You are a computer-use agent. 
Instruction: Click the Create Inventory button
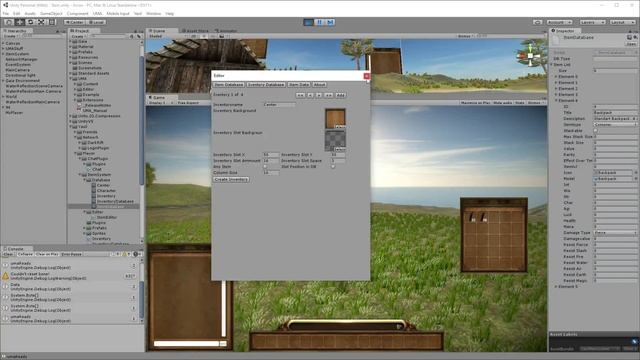pyautogui.click(x=231, y=180)
